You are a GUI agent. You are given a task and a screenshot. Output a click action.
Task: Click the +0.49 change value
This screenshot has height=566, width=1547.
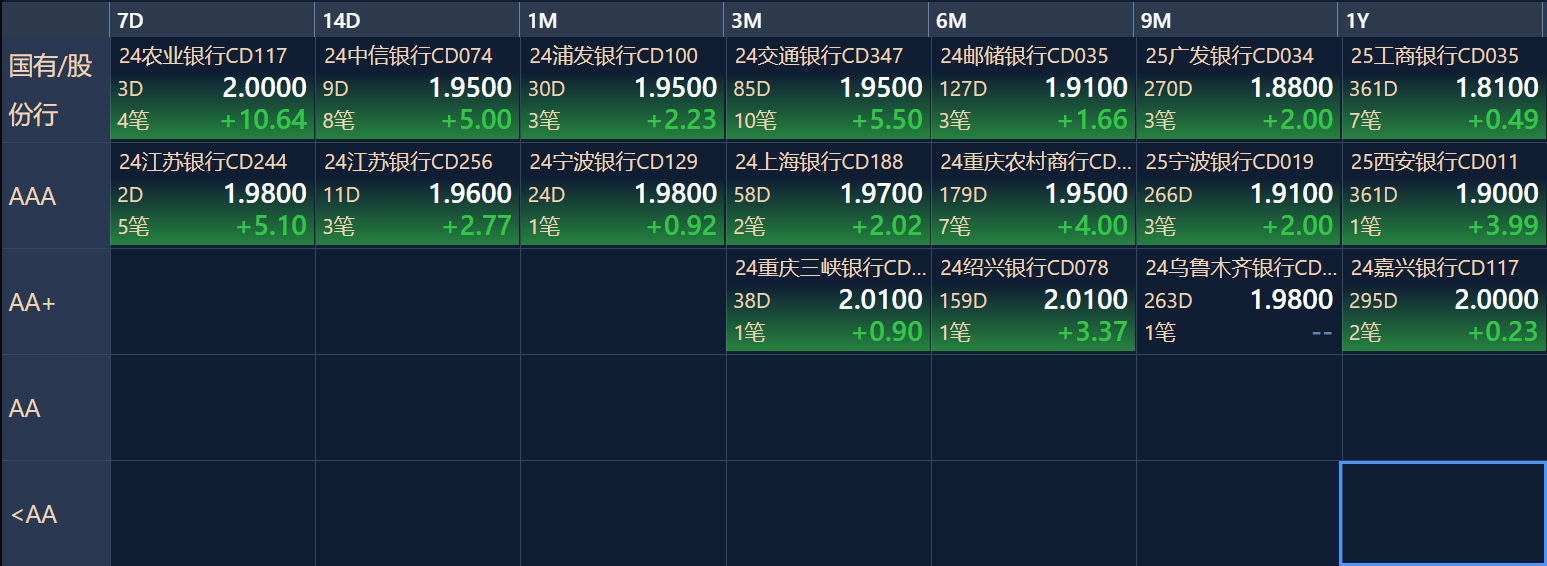pos(1503,120)
